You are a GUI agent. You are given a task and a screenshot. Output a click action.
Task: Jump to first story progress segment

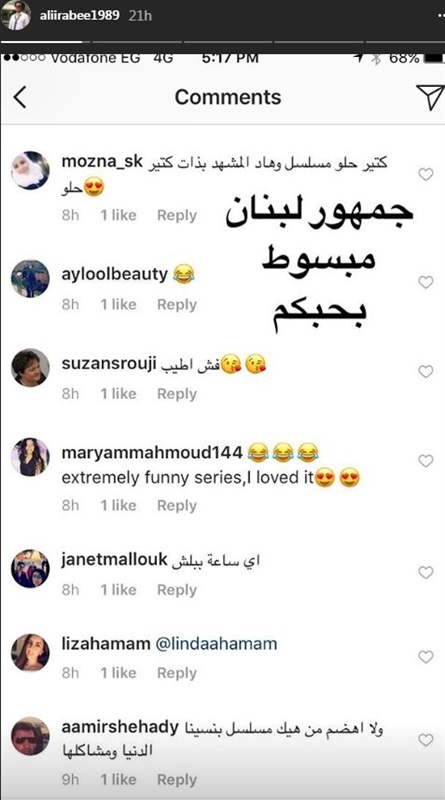click(42, 42)
